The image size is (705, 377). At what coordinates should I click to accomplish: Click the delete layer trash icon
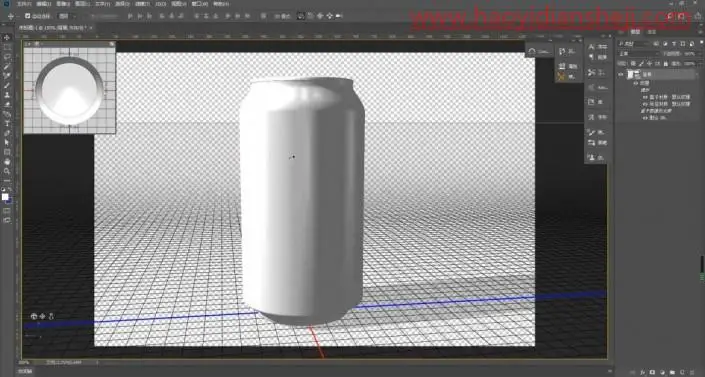pos(692,372)
